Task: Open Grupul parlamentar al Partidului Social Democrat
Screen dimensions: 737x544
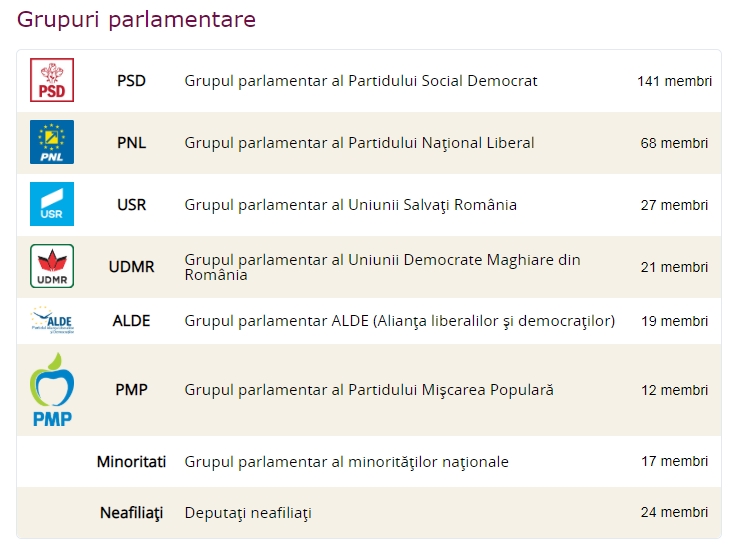Action: (361, 81)
